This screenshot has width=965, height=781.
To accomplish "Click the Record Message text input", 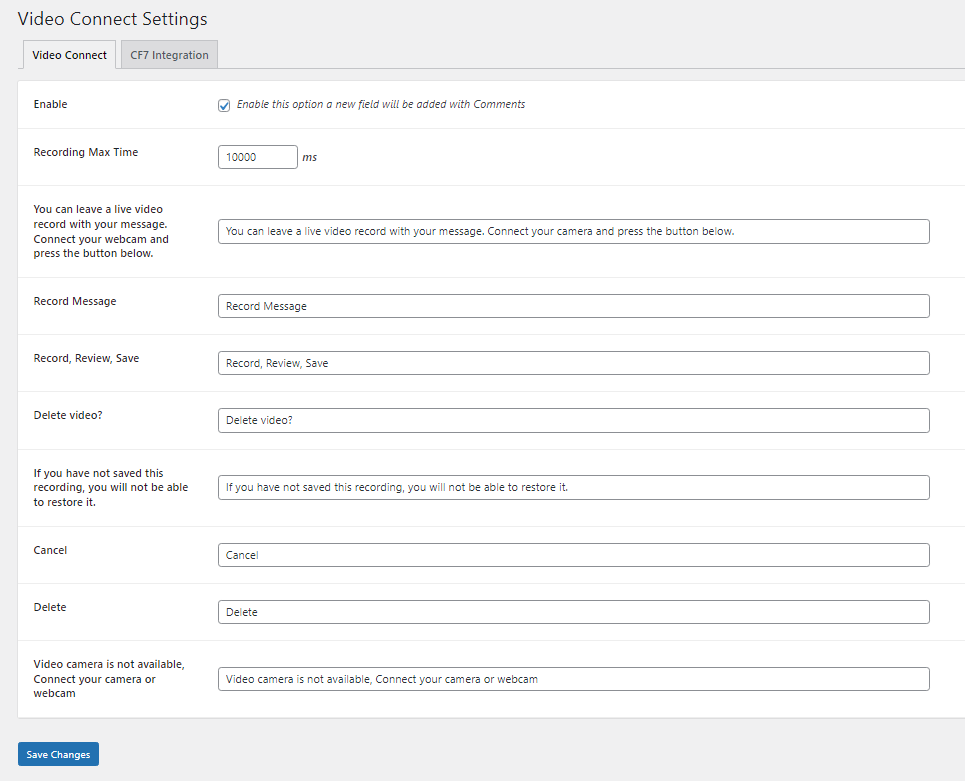I will [573, 306].
